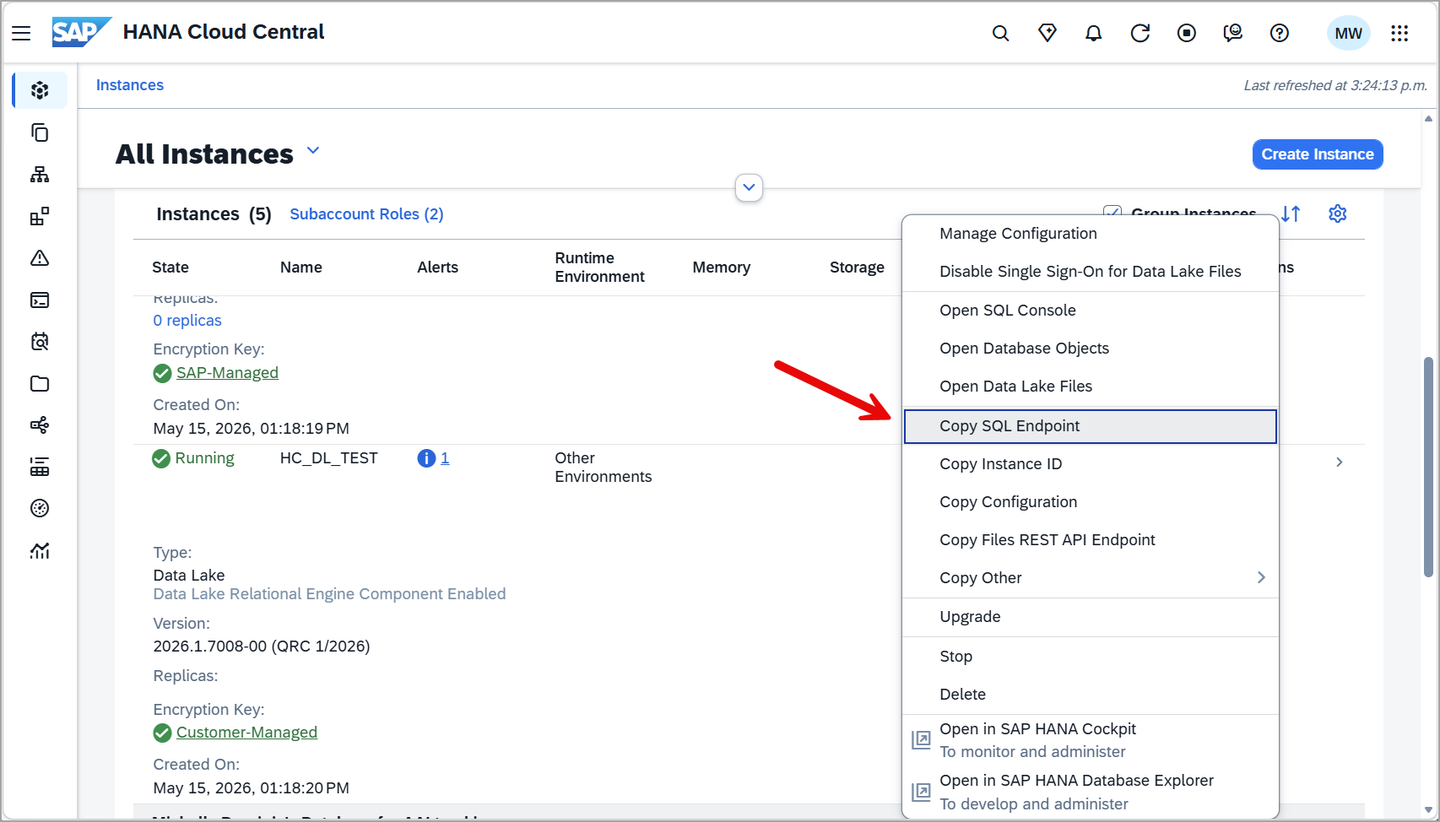Open the alert count 1 link
1440x822 pixels.
445,458
